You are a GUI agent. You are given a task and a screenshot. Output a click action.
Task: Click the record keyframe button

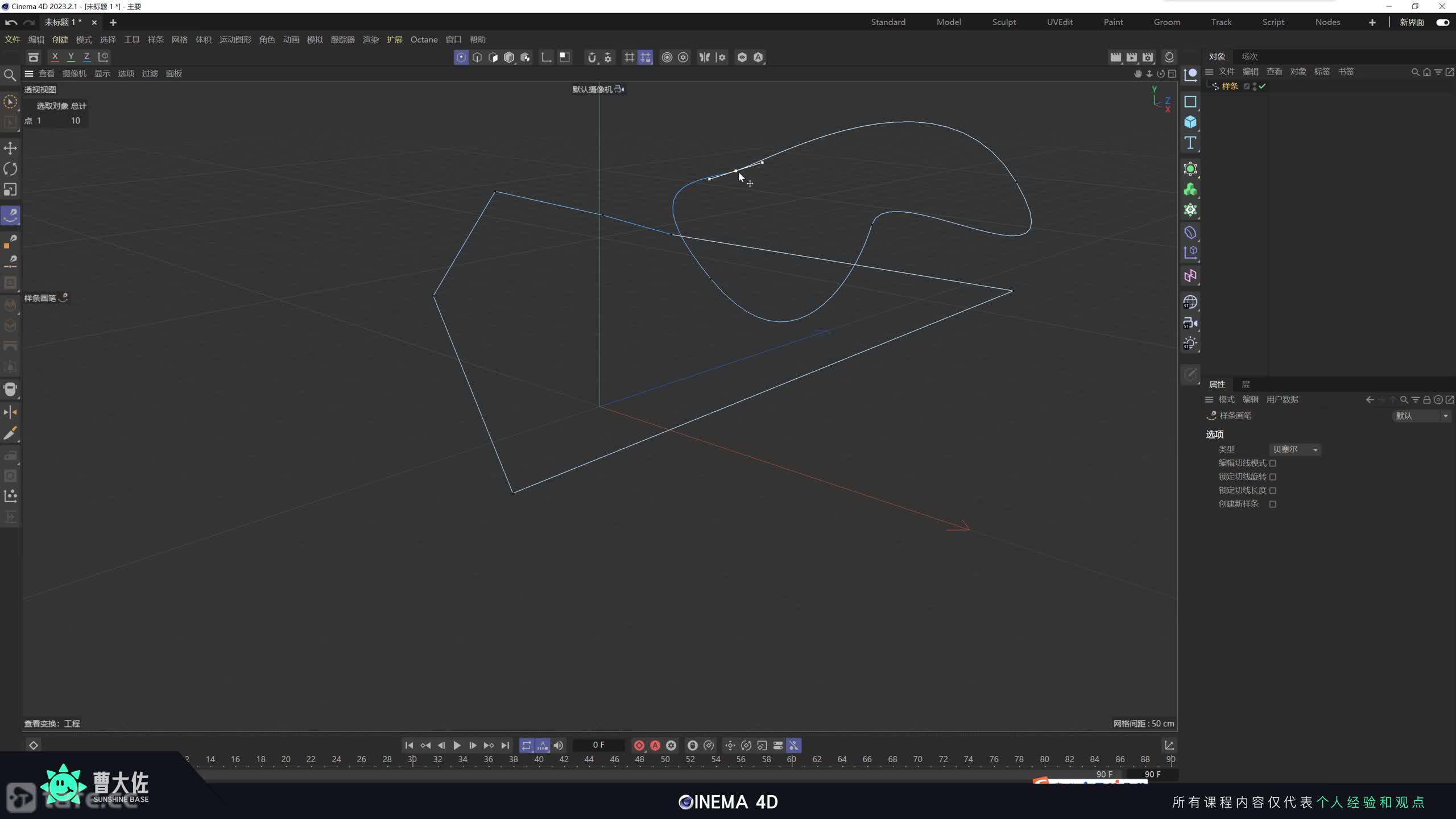click(x=639, y=745)
